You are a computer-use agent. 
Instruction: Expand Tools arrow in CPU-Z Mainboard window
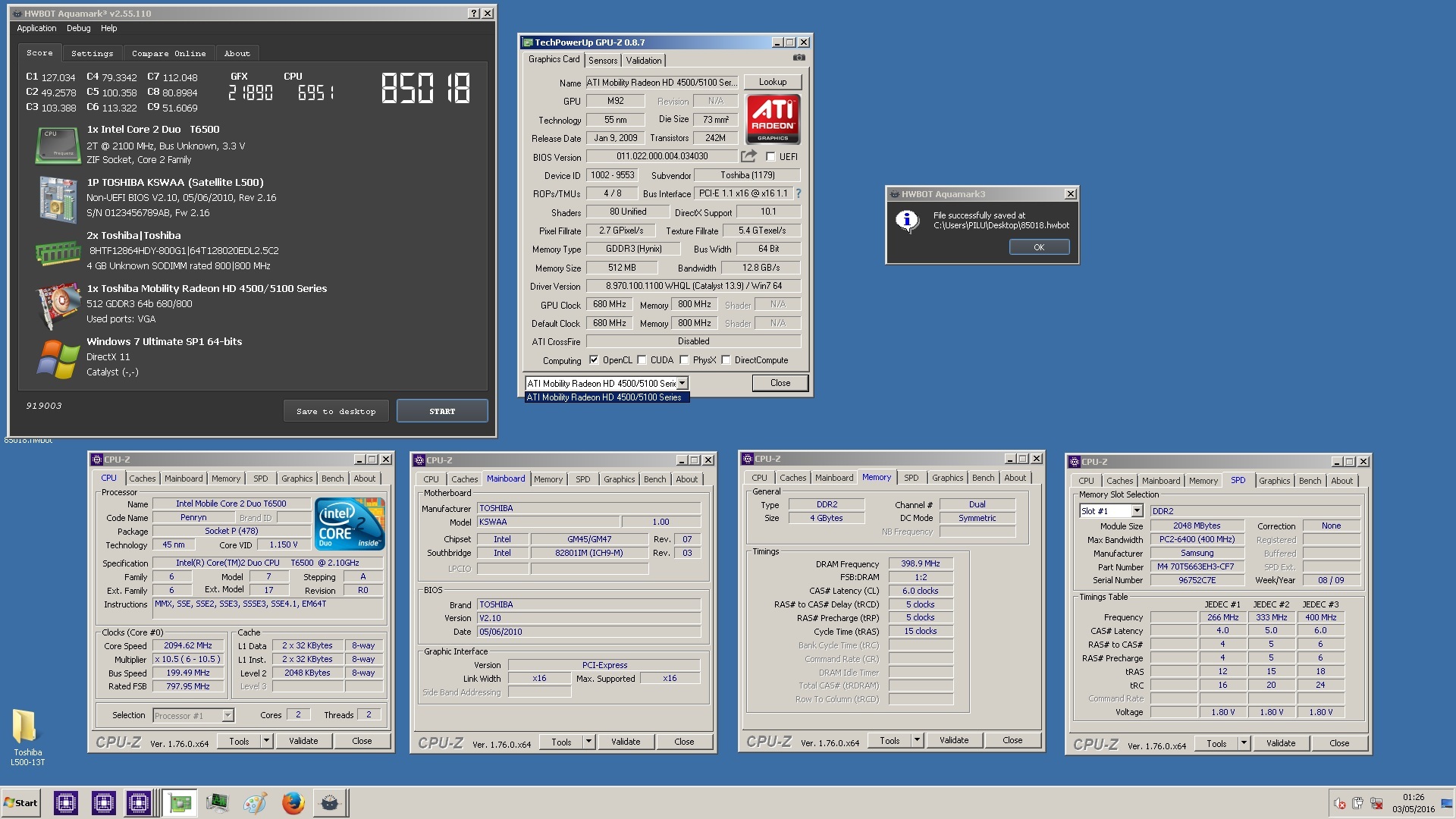pos(588,742)
